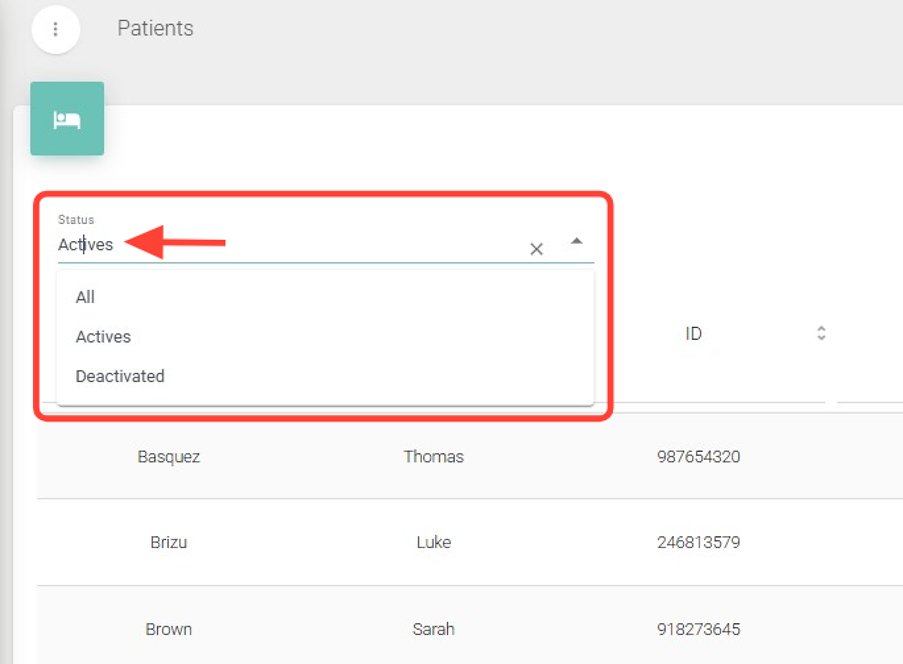Click the first name Thomas

point(434,457)
